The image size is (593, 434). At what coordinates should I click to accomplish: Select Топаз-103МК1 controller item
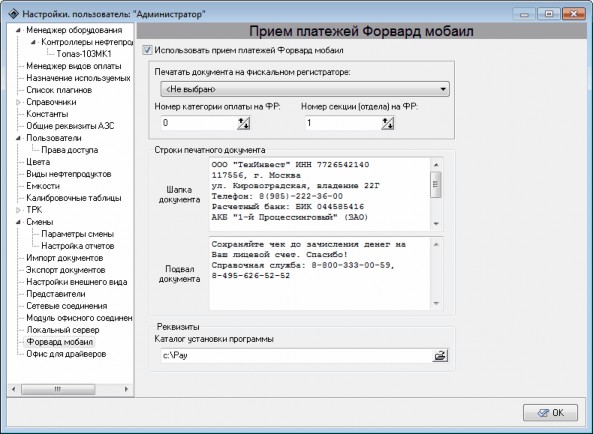click(x=84, y=54)
